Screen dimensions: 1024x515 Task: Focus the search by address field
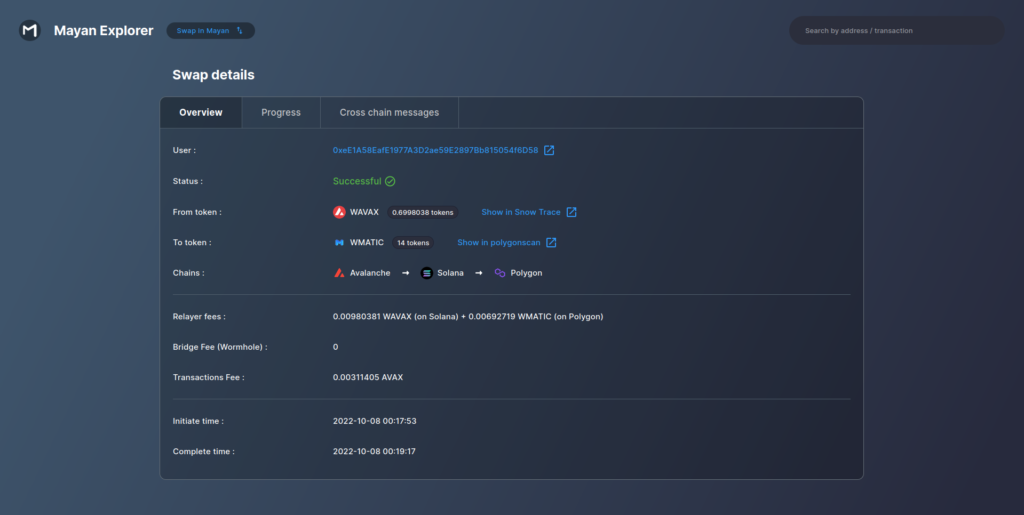(896, 31)
